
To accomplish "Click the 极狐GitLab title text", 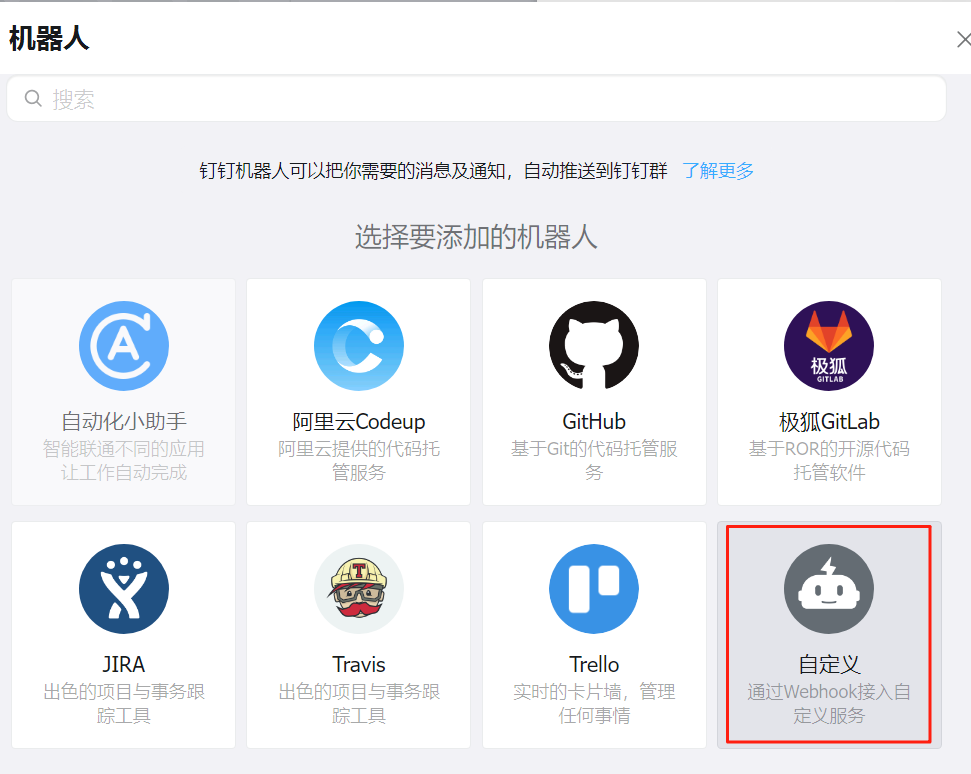I will click(829, 422).
